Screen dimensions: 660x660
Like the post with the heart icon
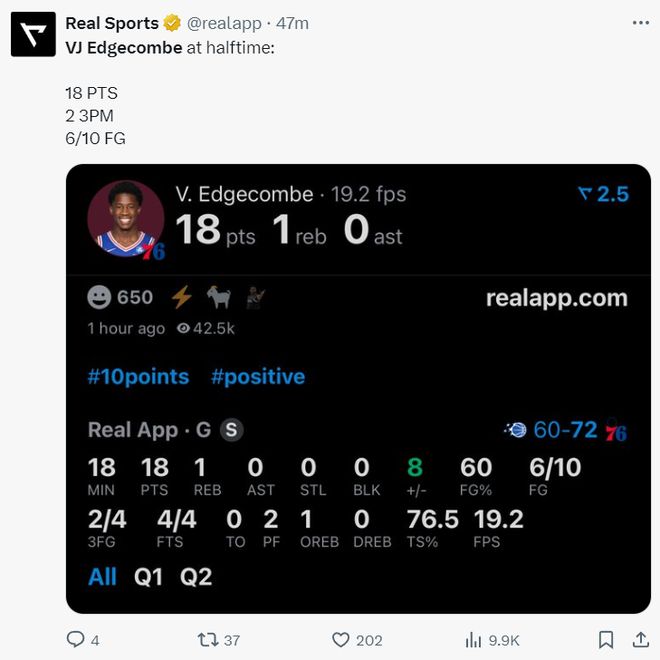coord(341,639)
